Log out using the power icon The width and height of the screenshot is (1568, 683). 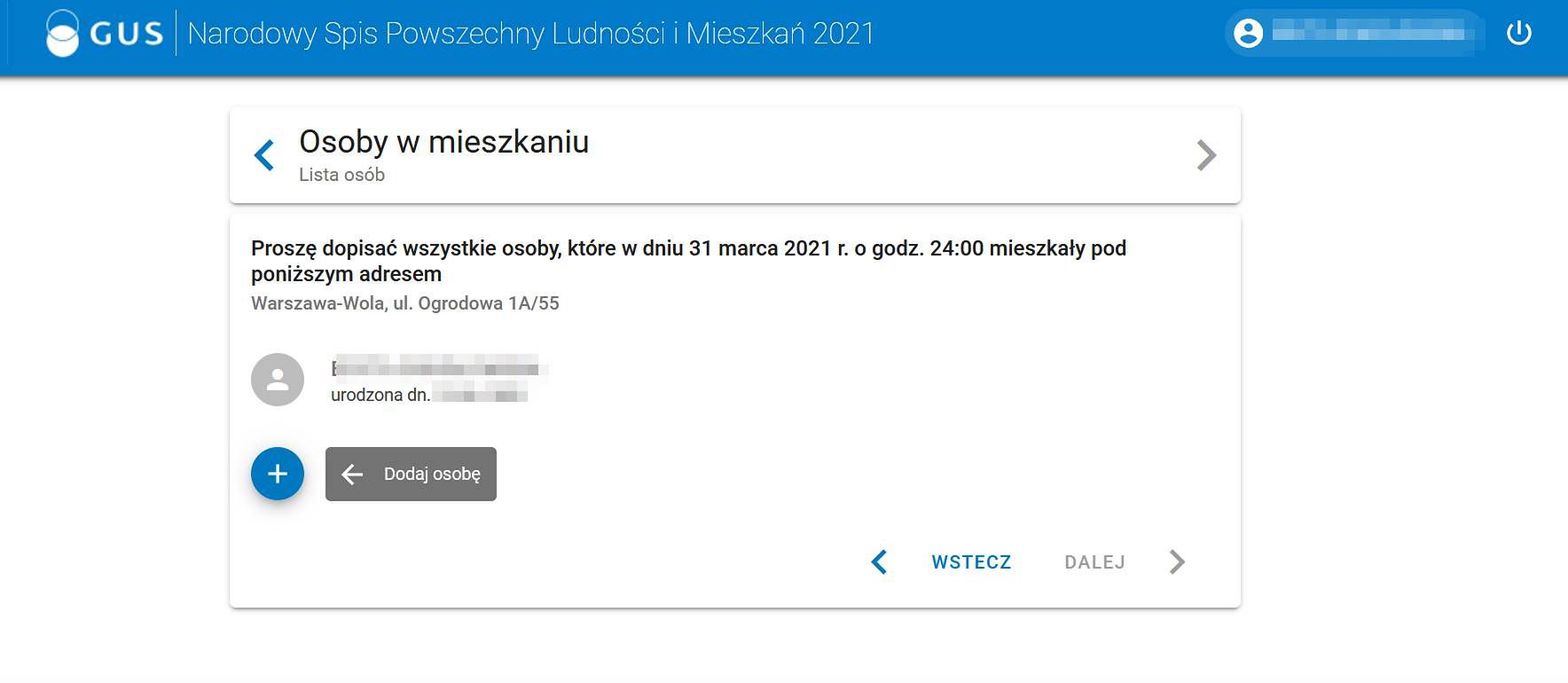(1518, 34)
